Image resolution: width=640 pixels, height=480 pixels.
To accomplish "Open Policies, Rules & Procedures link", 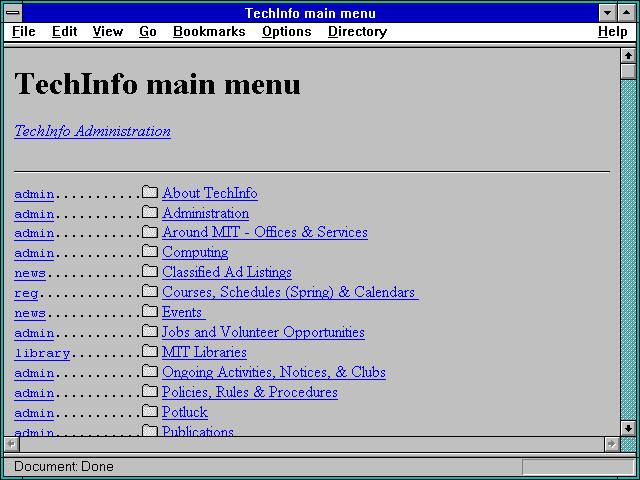I will click(x=250, y=393).
